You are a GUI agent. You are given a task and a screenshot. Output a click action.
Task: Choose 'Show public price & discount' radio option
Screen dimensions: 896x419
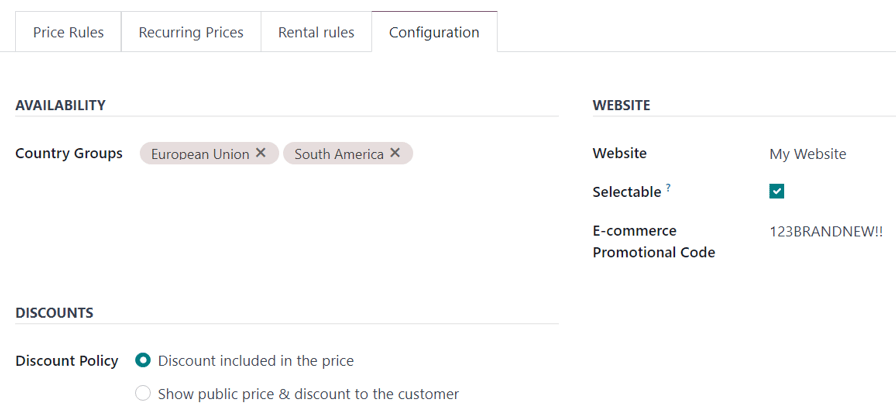(143, 393)
